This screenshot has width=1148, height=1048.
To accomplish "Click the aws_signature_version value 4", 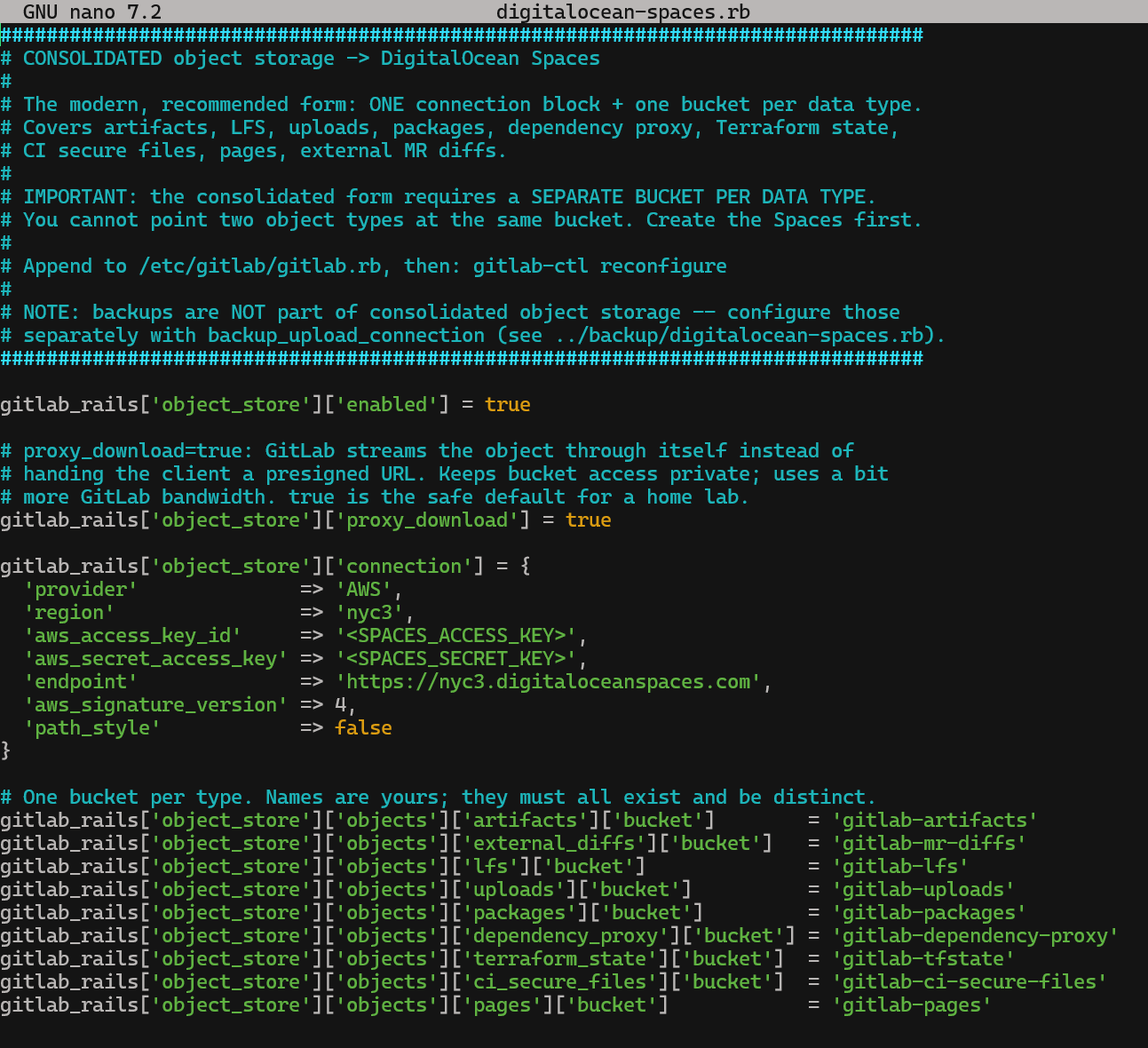I will pos(340,705).
